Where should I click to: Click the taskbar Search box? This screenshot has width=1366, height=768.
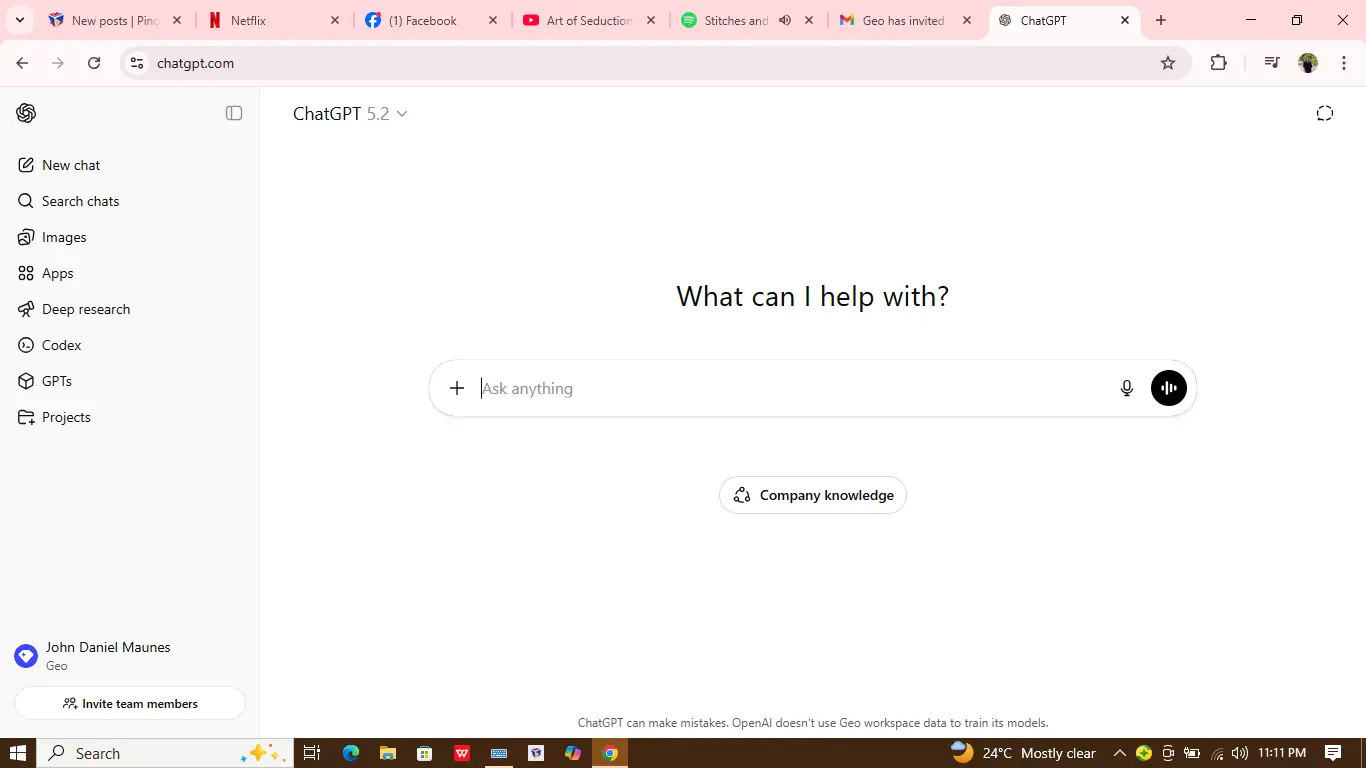click(x=165, y=753)
